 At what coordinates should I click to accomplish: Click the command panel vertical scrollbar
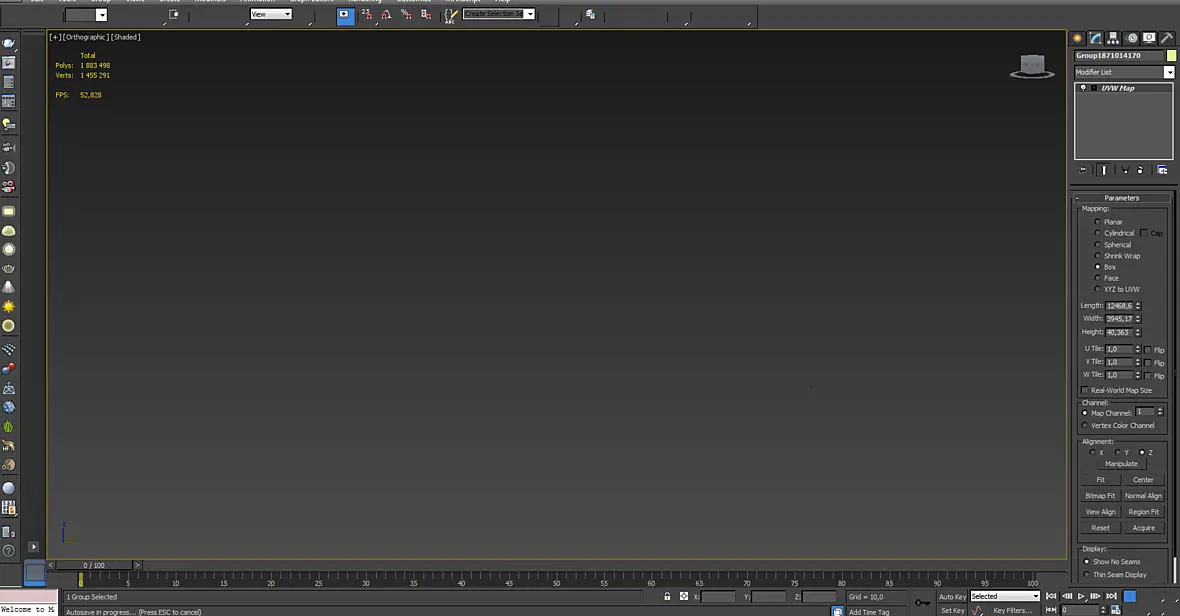1173,569
